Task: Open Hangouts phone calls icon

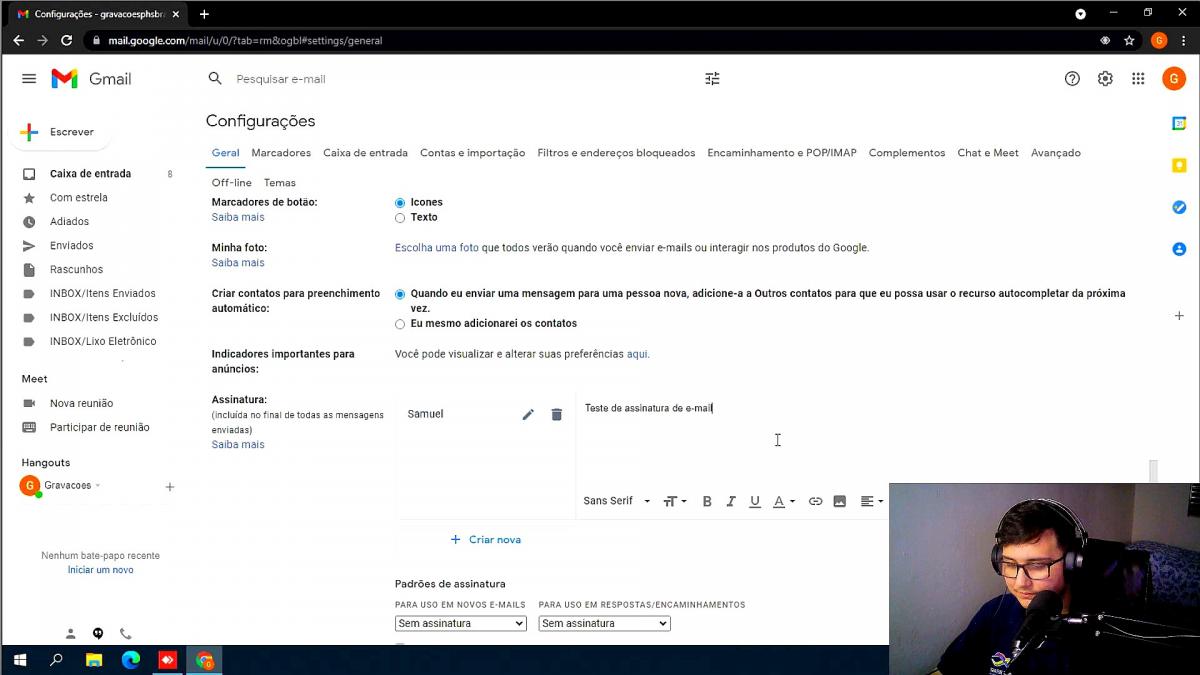Action: point(125,633)
